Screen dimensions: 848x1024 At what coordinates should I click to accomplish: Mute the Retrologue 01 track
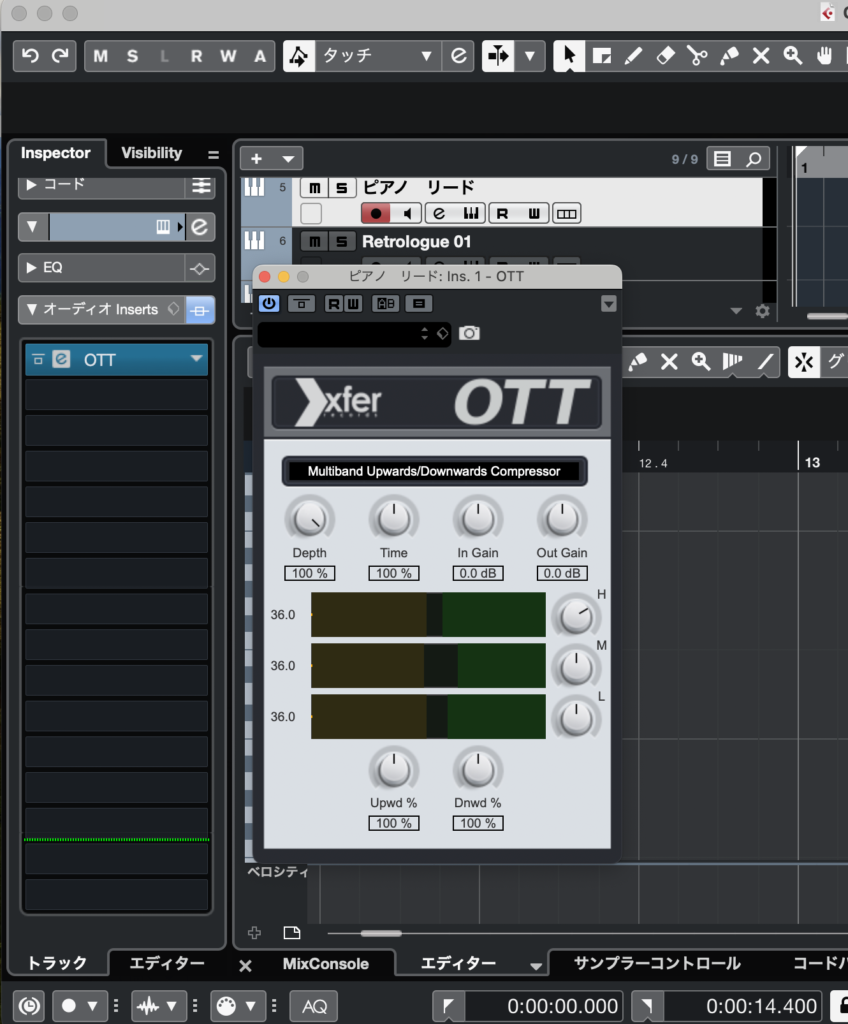click(315, 242)
